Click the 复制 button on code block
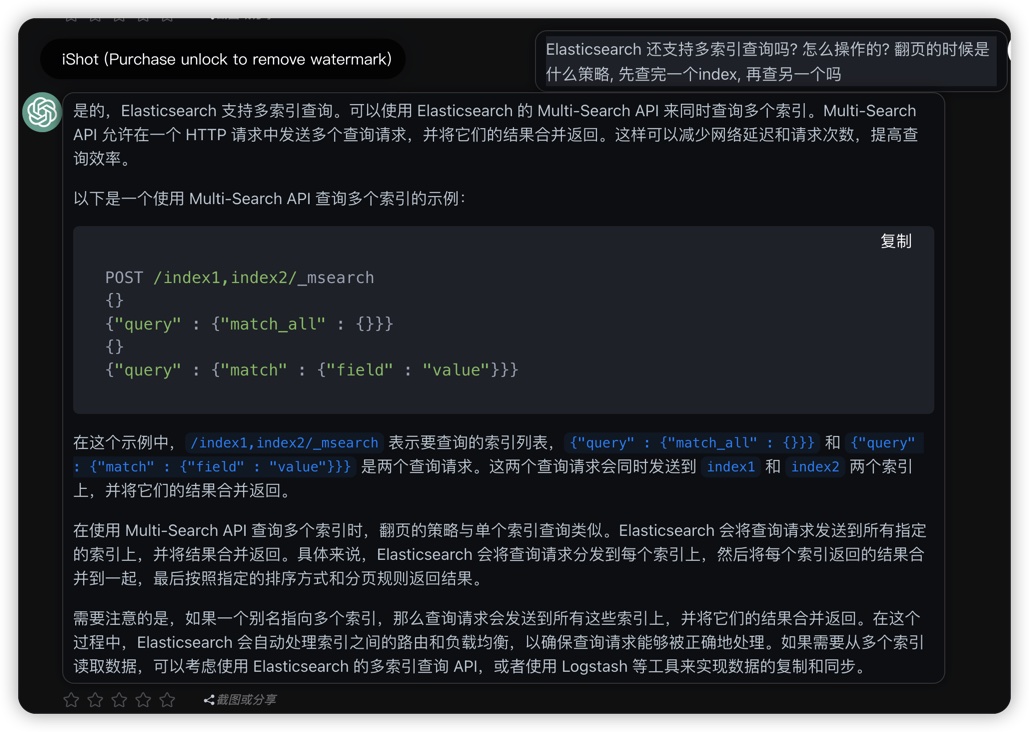This screenshot has height=732, width=1029. click(895, 241)
